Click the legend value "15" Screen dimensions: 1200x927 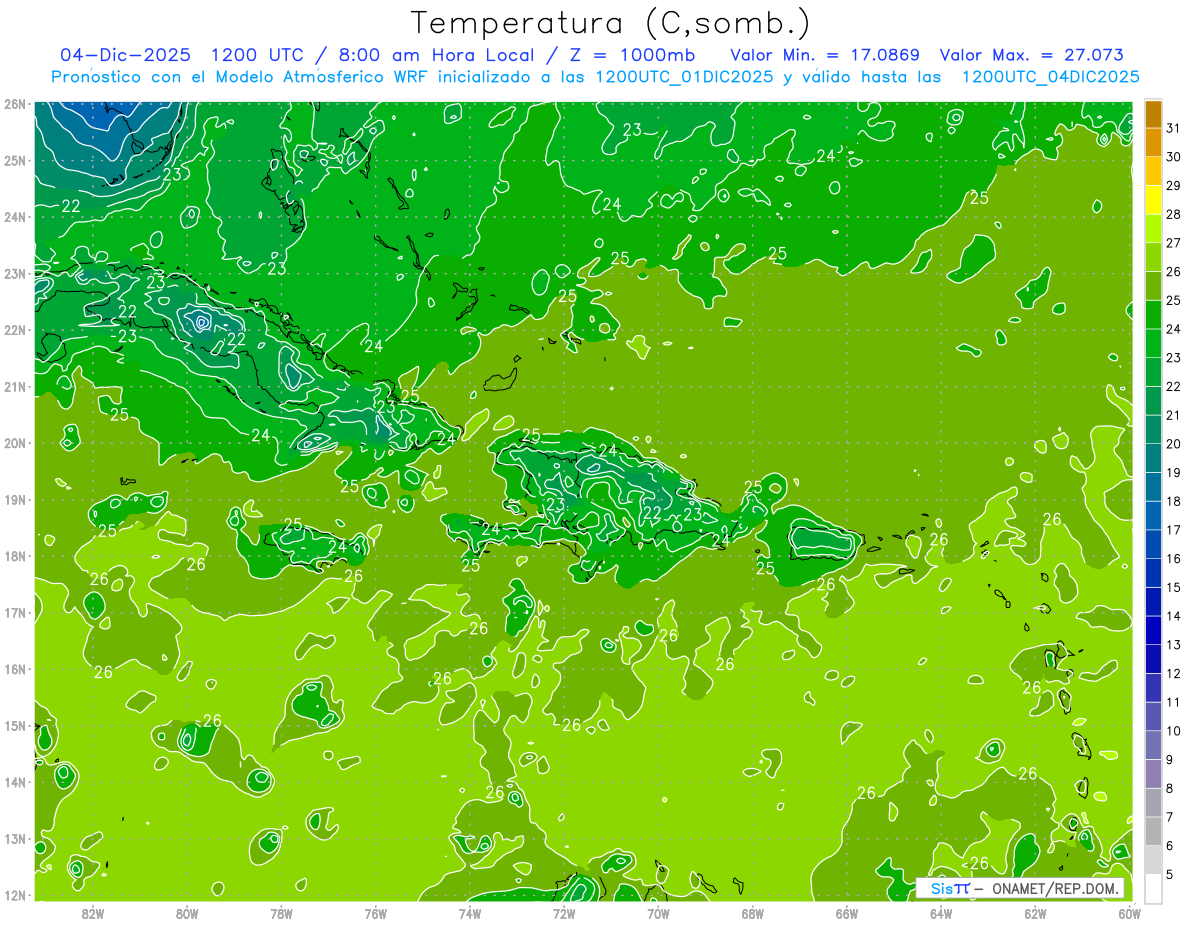tap(1174, 587)
